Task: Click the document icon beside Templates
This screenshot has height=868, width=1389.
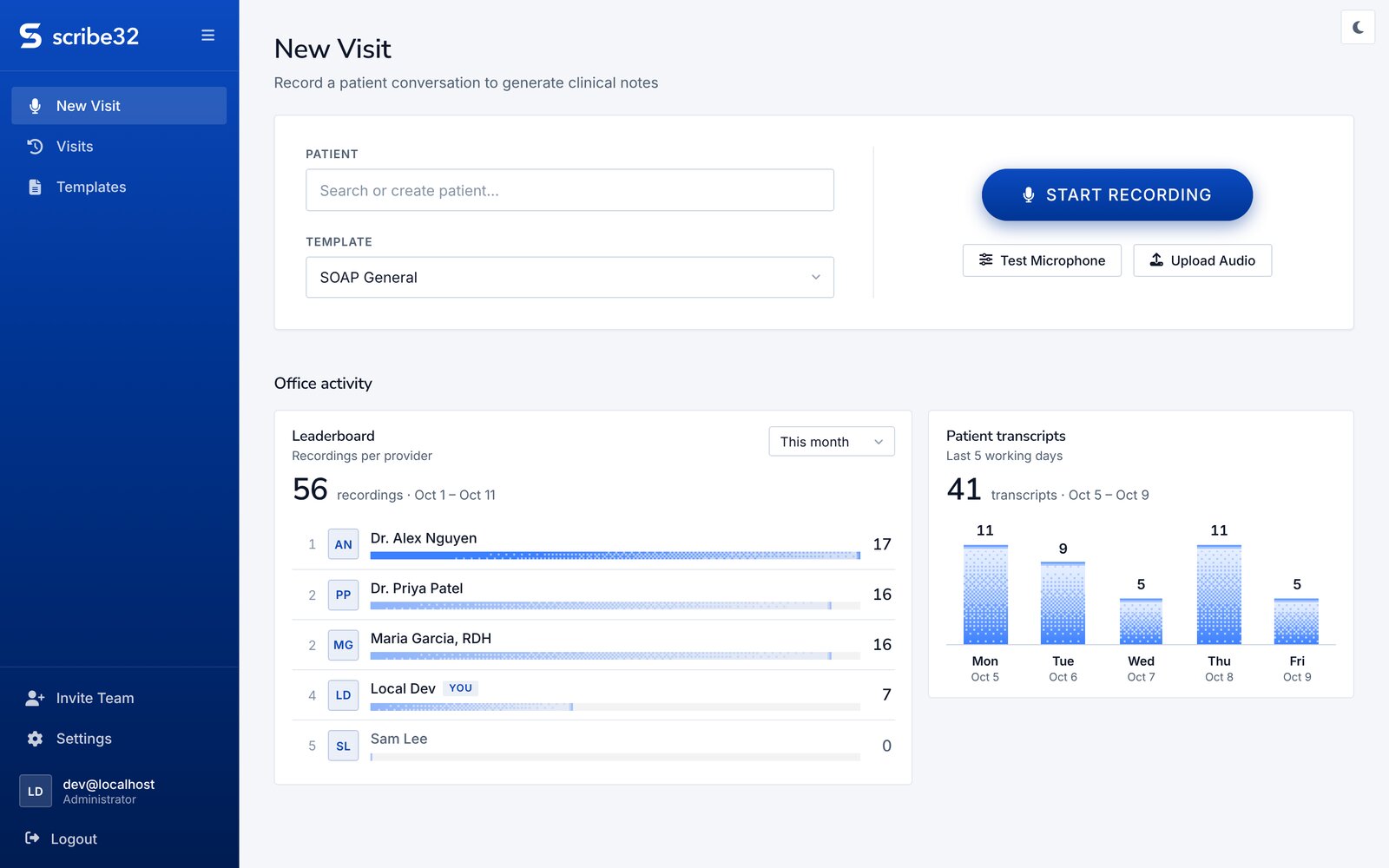Action: pos(35,187)
